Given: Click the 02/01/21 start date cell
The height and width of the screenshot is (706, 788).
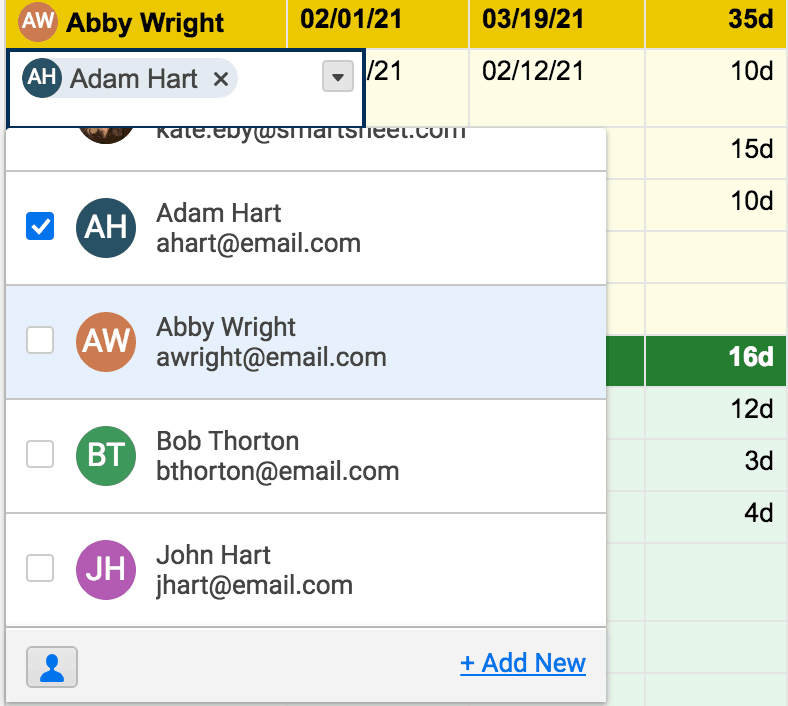Looking at the screenshot, I should [x=378, y=24].
